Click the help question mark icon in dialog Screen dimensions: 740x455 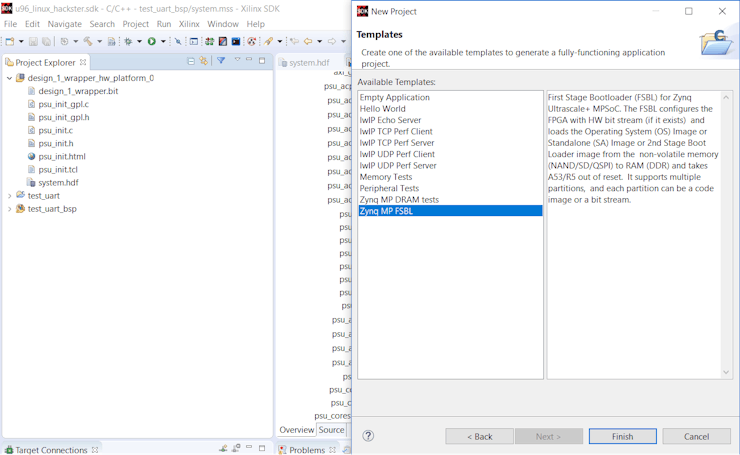click(368, 436)
